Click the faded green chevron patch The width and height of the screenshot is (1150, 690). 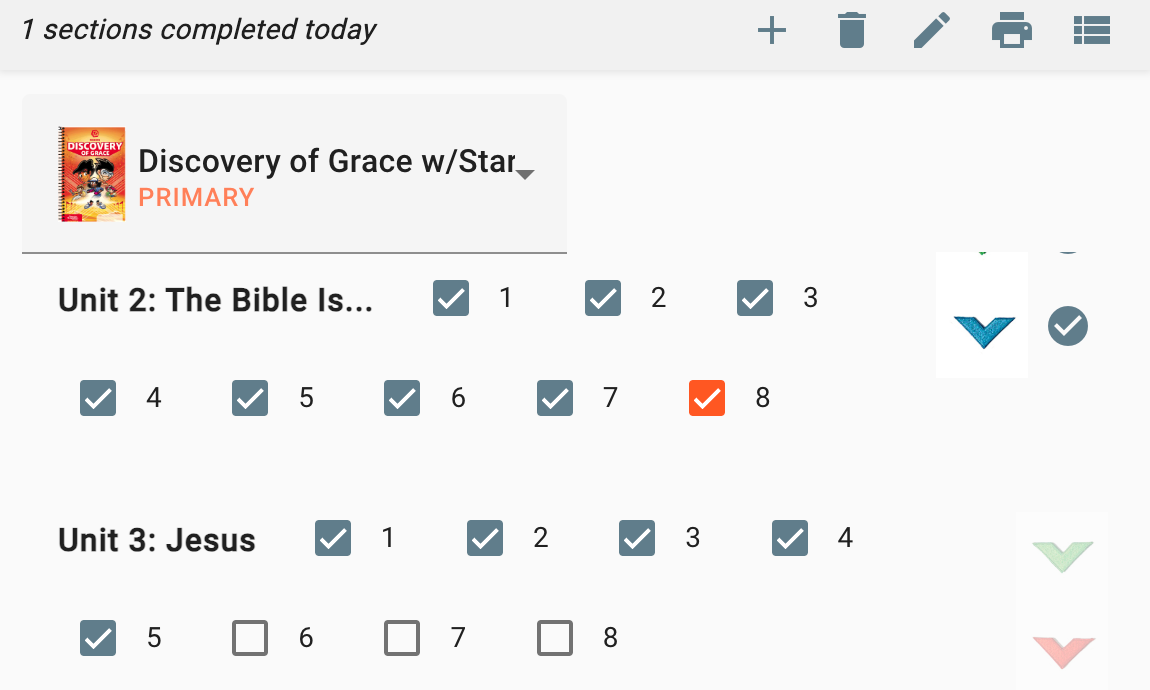[1063, 556]
